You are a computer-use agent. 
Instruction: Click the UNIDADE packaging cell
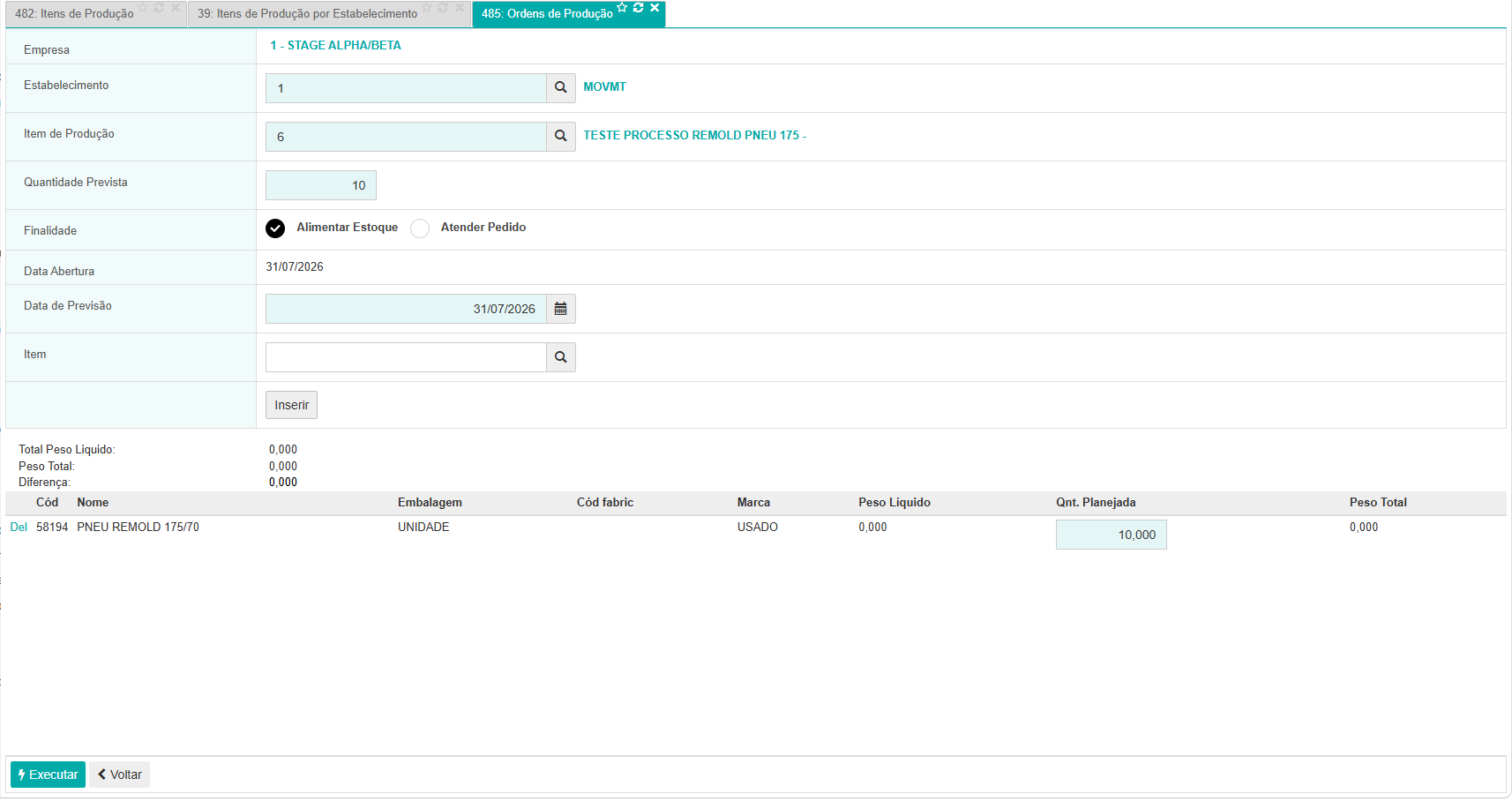pos(423,527)
